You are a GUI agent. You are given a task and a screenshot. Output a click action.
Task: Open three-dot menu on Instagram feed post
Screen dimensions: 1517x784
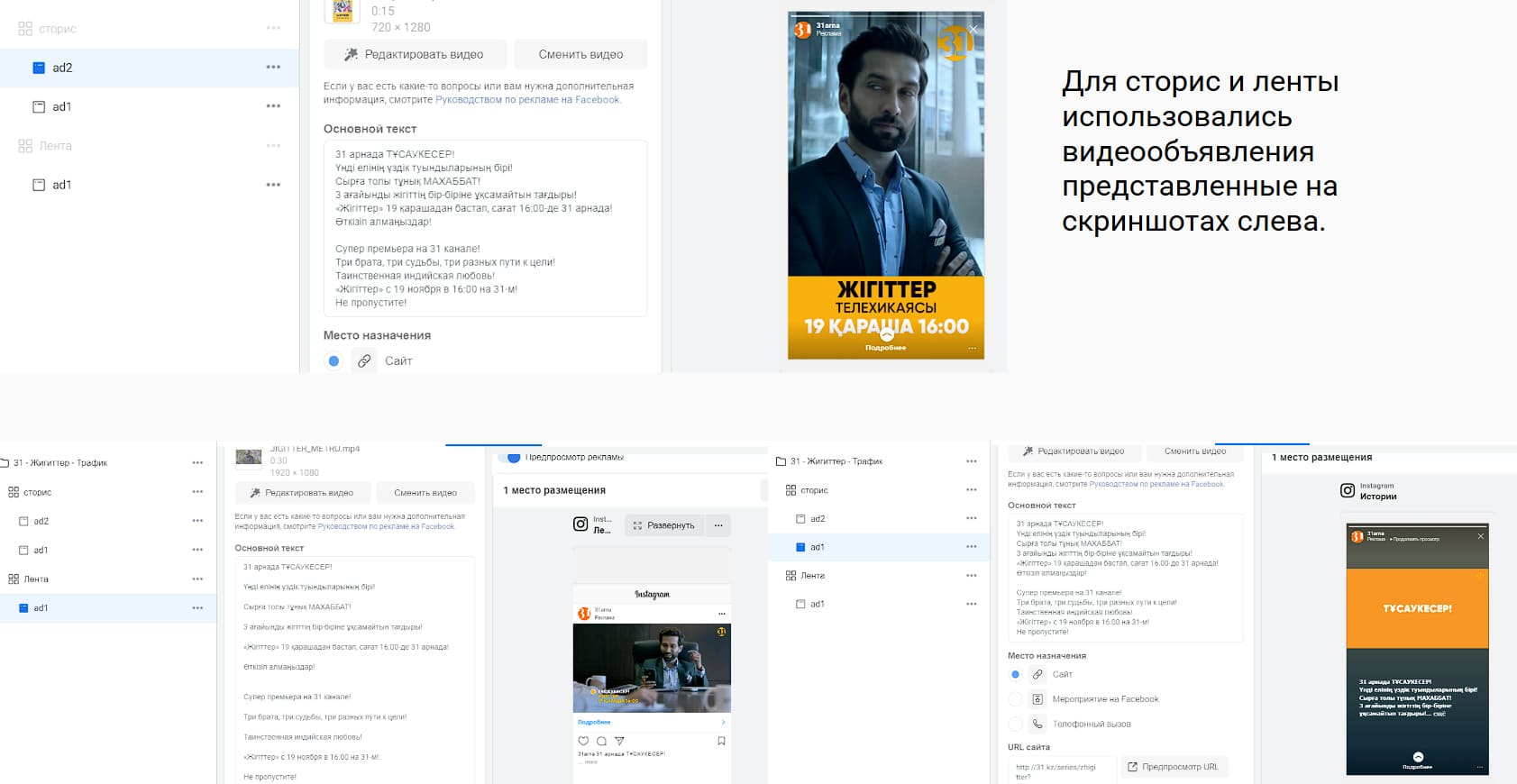coord(722,614)
